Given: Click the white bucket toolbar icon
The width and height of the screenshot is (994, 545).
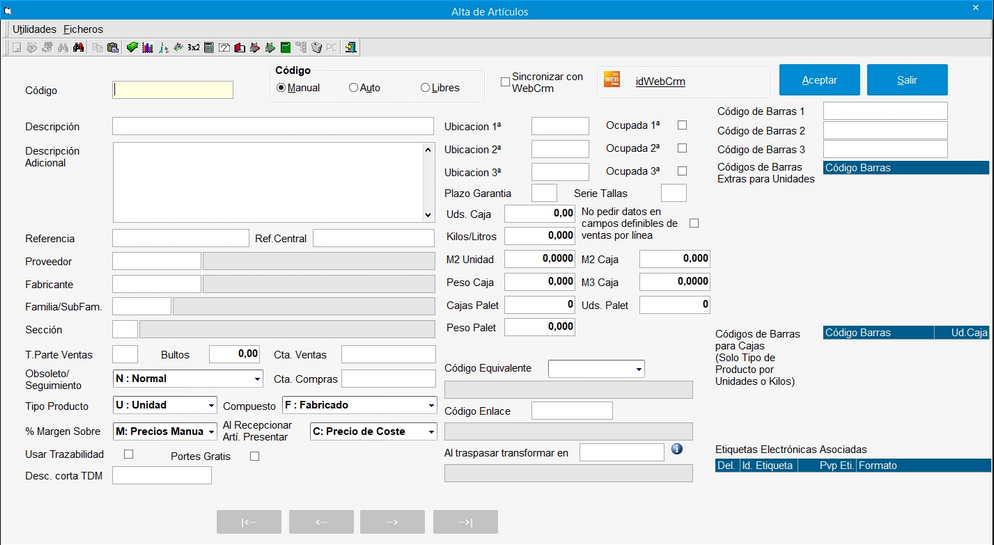Looking at the screenshot, I should [x=316, y=48].
